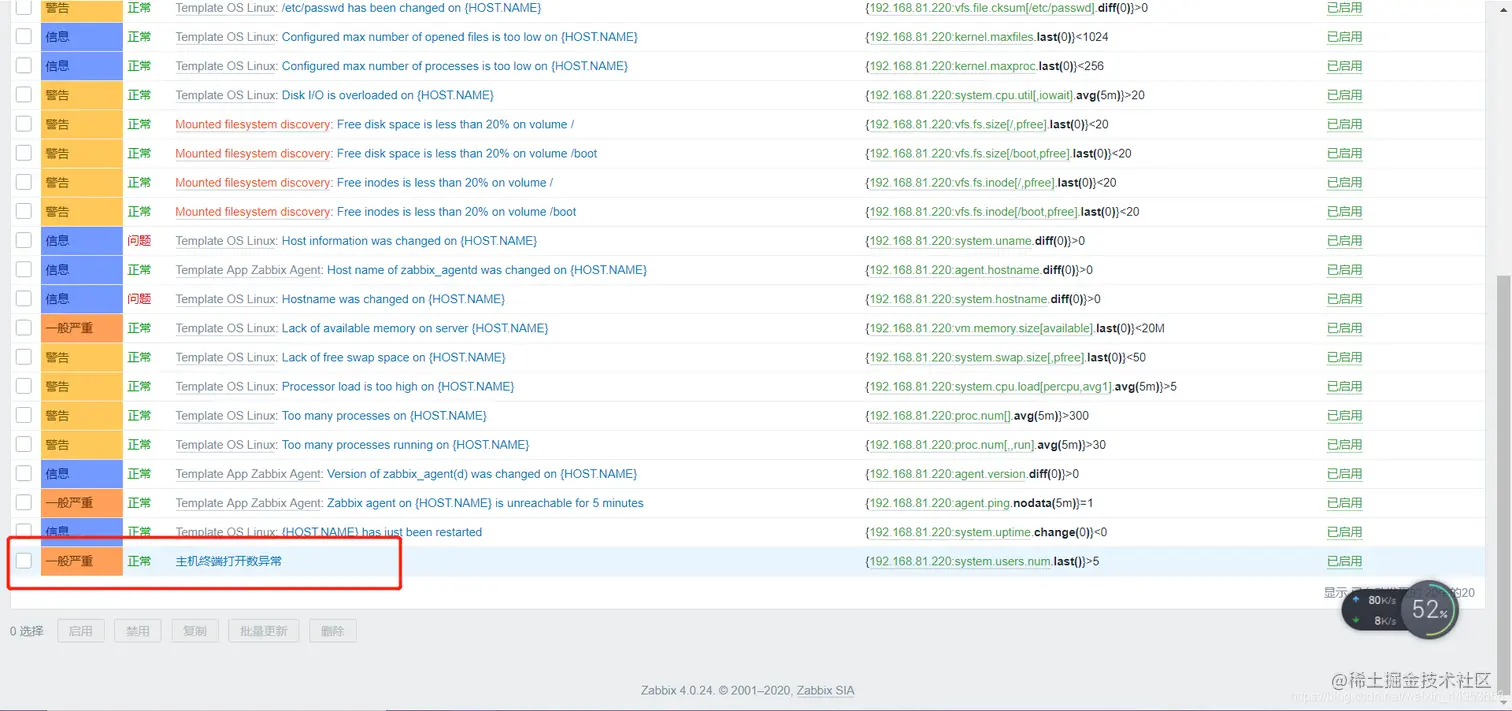Open item link system.cpu.load[percpu,avg1] expression
This screenshot has width=1512, height=711.
[x=990, y=386]
